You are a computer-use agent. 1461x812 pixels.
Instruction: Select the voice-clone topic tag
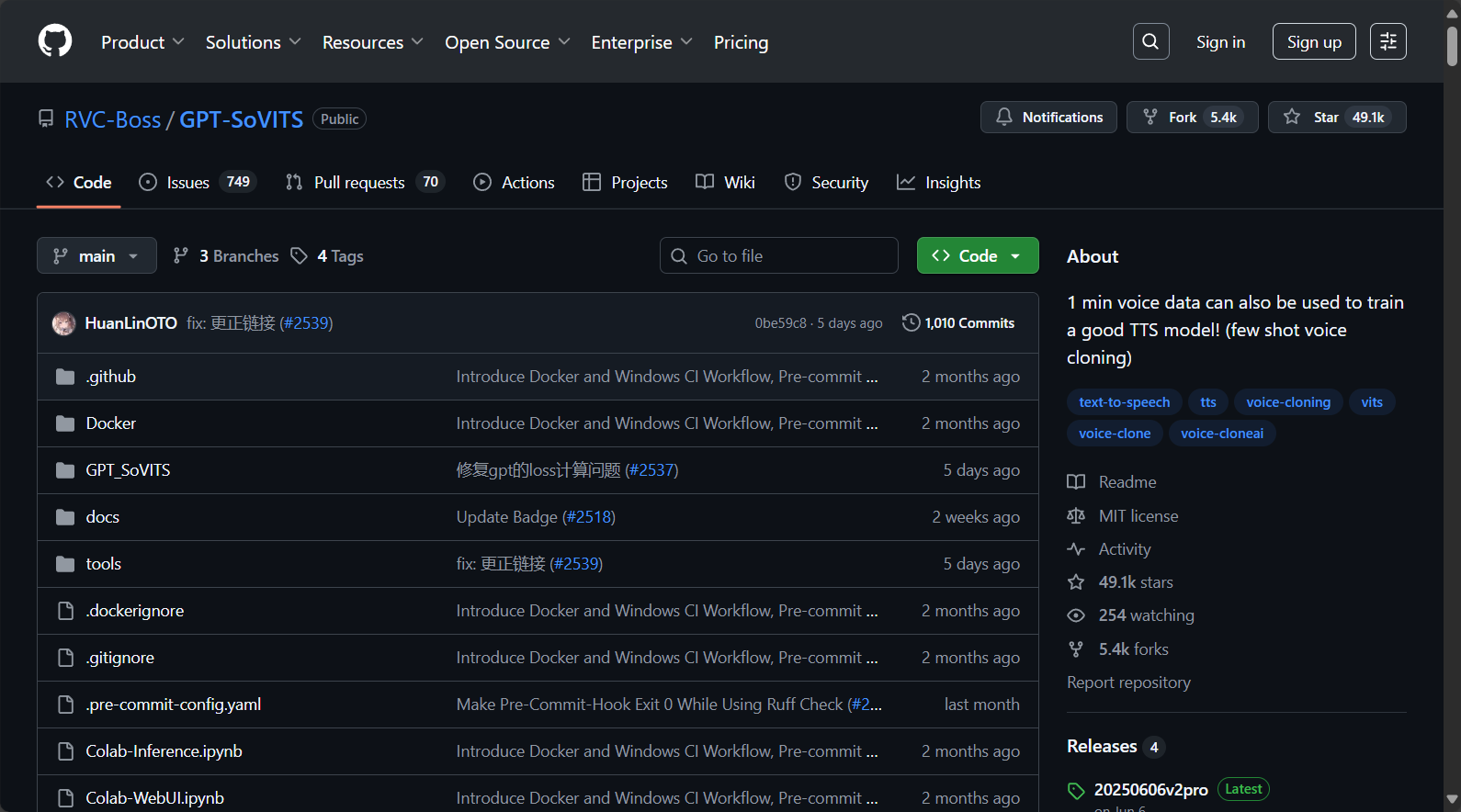click(x=1115, y=434)
